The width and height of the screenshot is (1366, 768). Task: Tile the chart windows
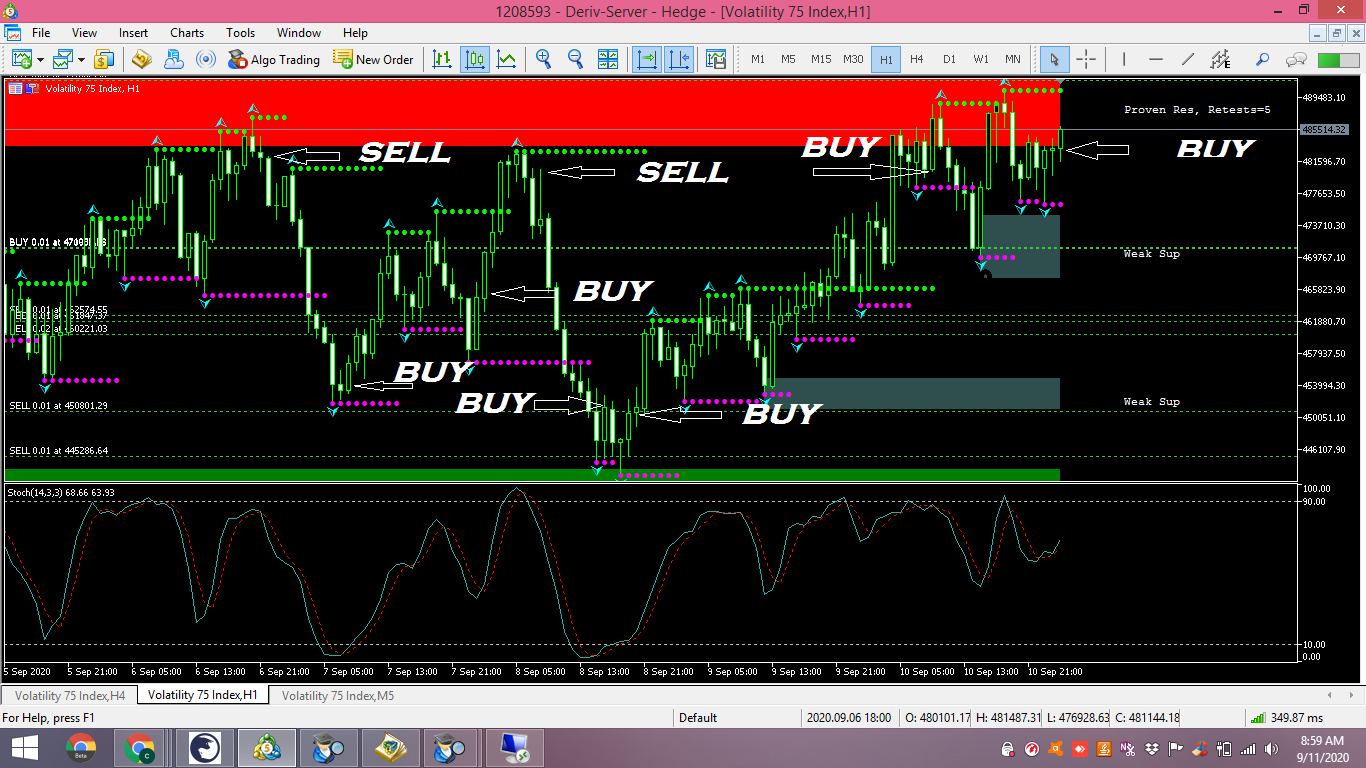point(607,60)
